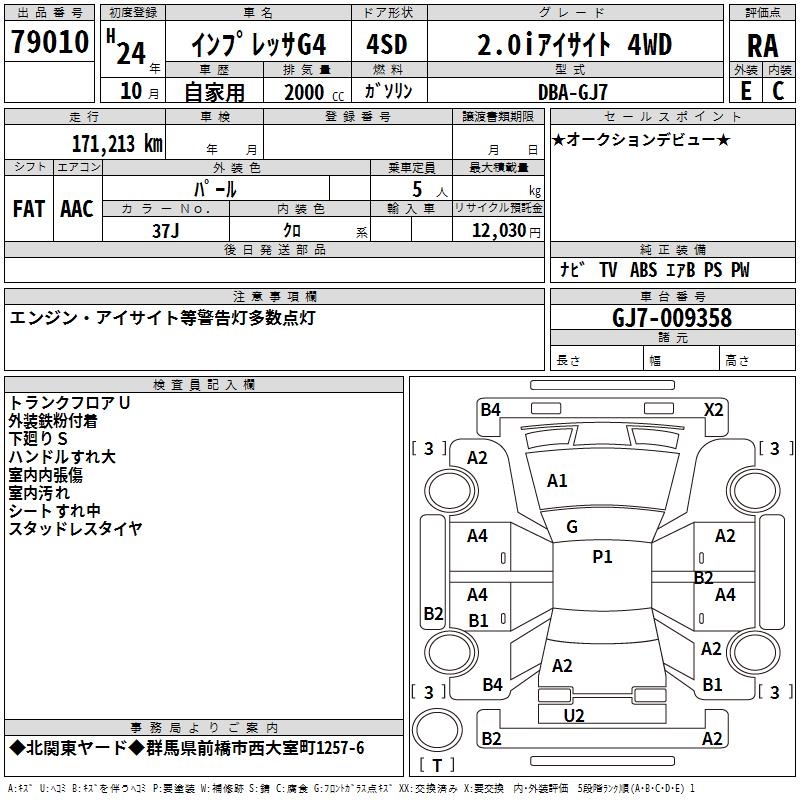Viewport: 800px width, 800px height.
Task: Click lot number 79010
Action: pyautogui.click(x=49, y=42)
